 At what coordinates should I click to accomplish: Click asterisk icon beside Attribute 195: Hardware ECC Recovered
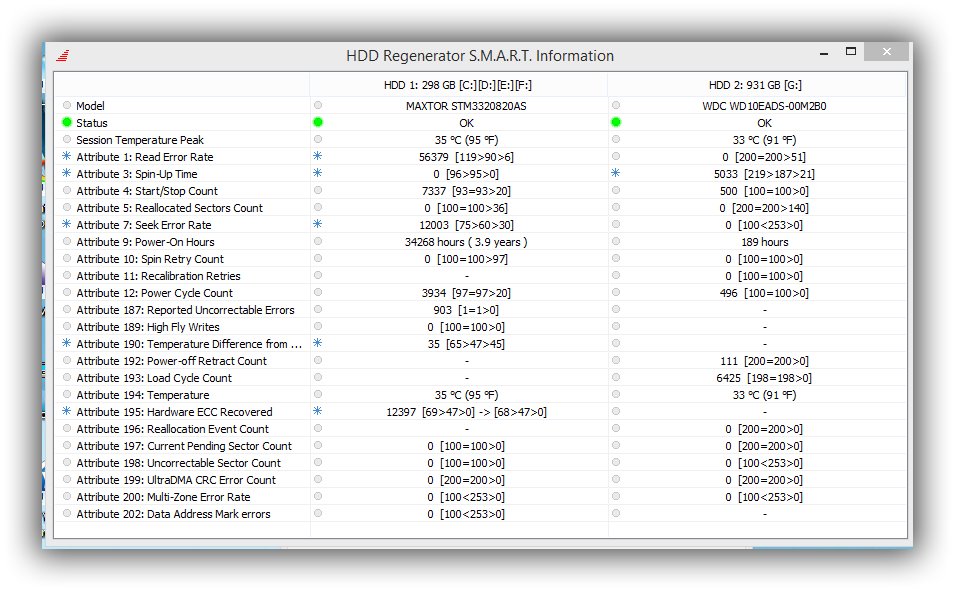(x=67, y=412)
